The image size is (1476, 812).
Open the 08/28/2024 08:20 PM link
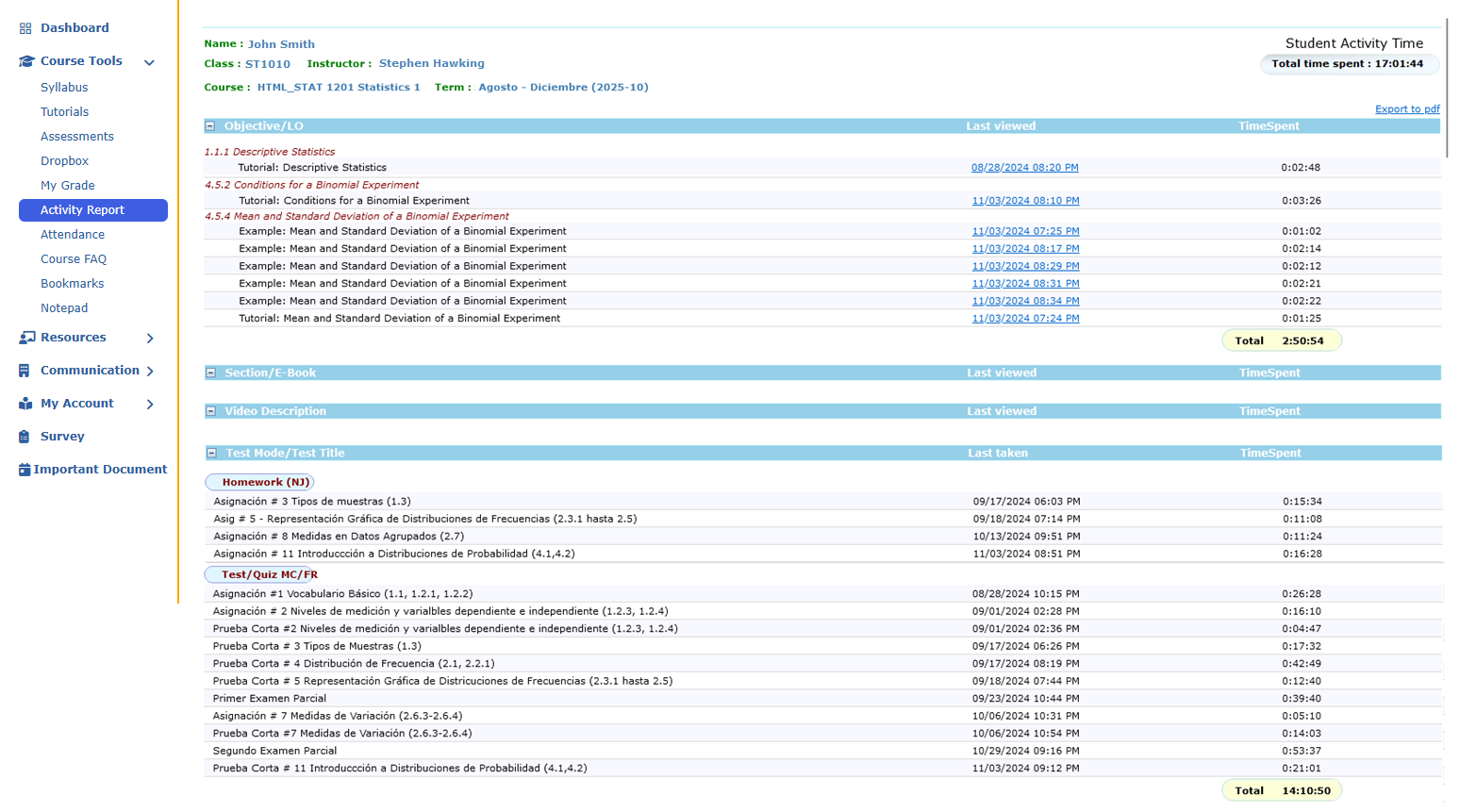point(1024,168)
